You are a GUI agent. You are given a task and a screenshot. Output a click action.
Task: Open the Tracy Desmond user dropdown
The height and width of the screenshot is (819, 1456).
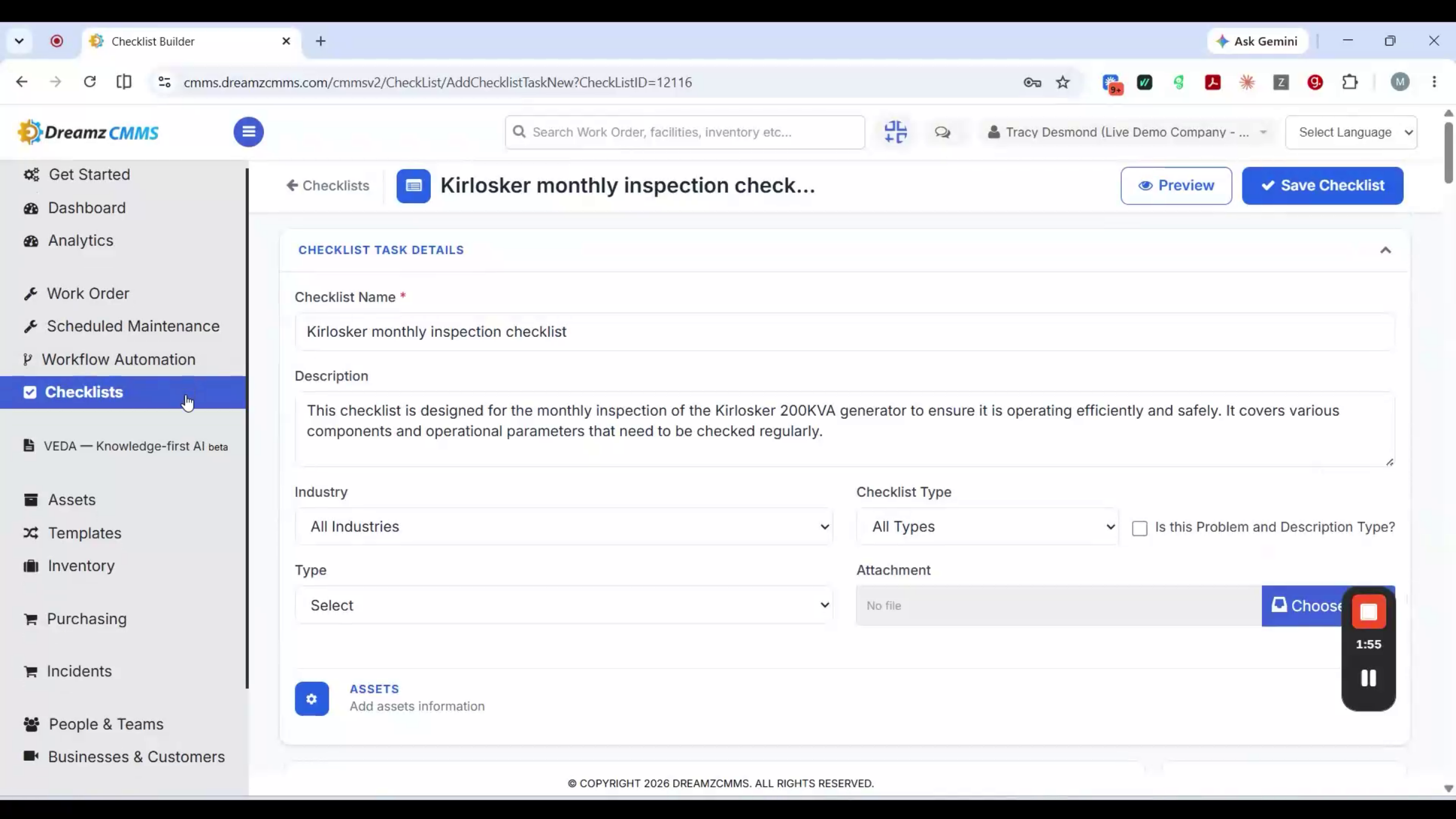click(x=1127, y=132)
